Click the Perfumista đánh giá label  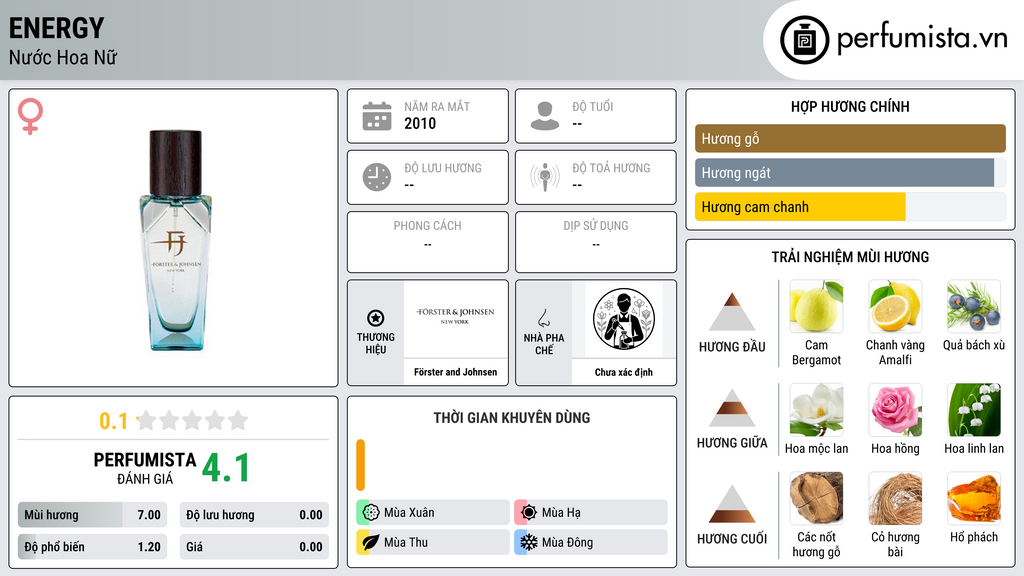tap(145, 468)
